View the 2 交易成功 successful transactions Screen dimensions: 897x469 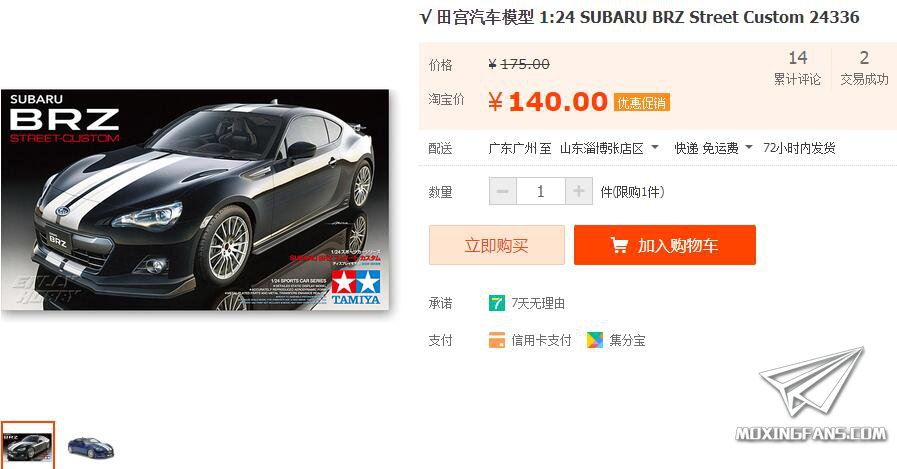coord(864,67)
